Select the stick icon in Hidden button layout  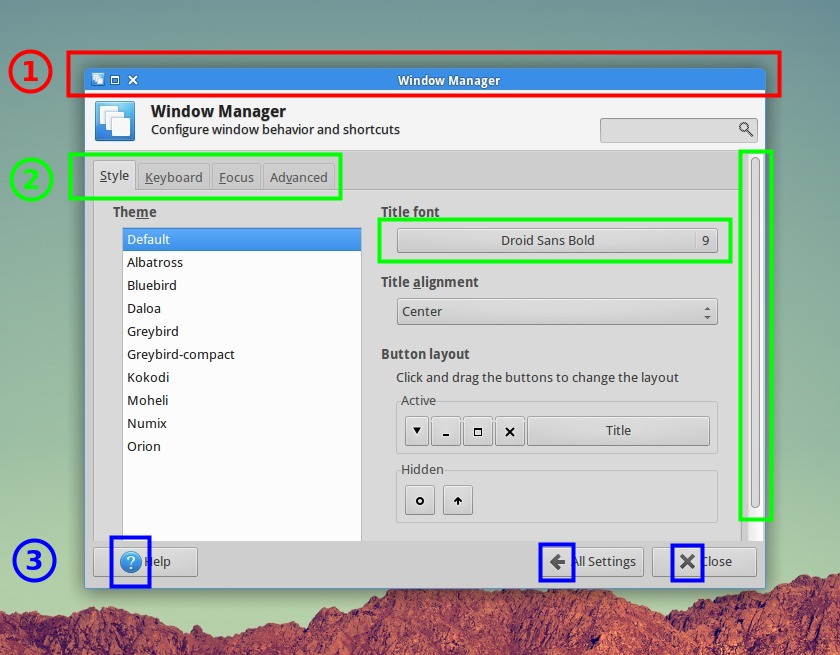pos(419,500)
